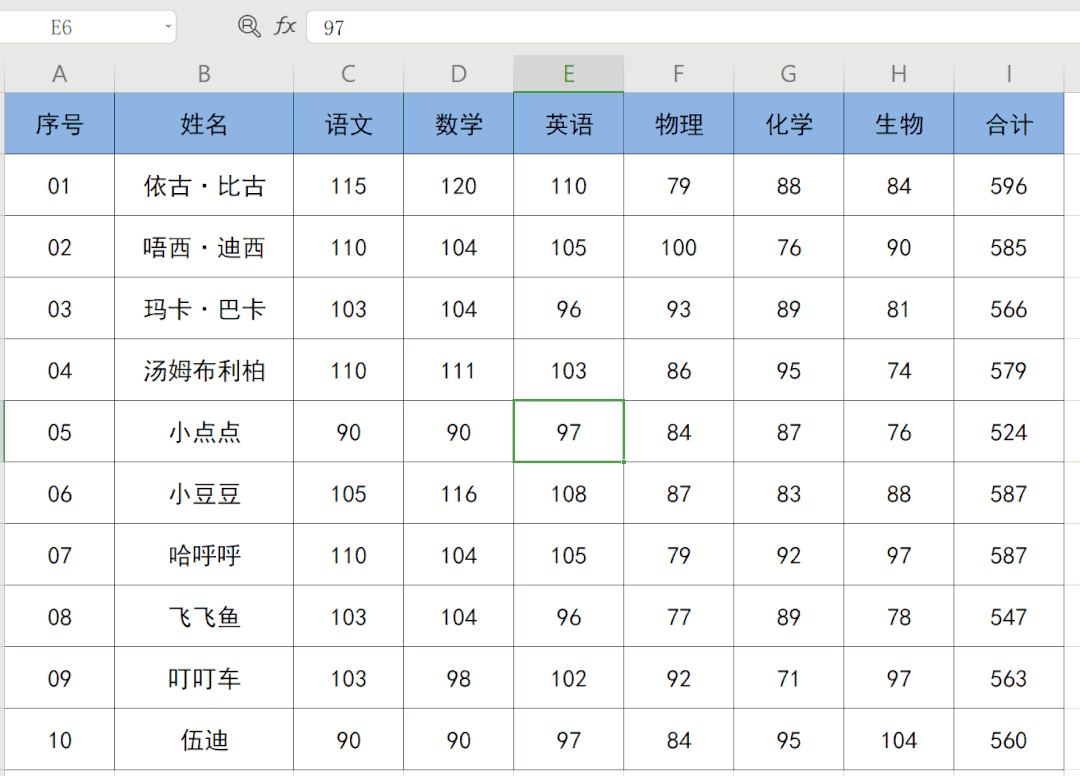Click the 英语 column heading cell

(568, 123)
